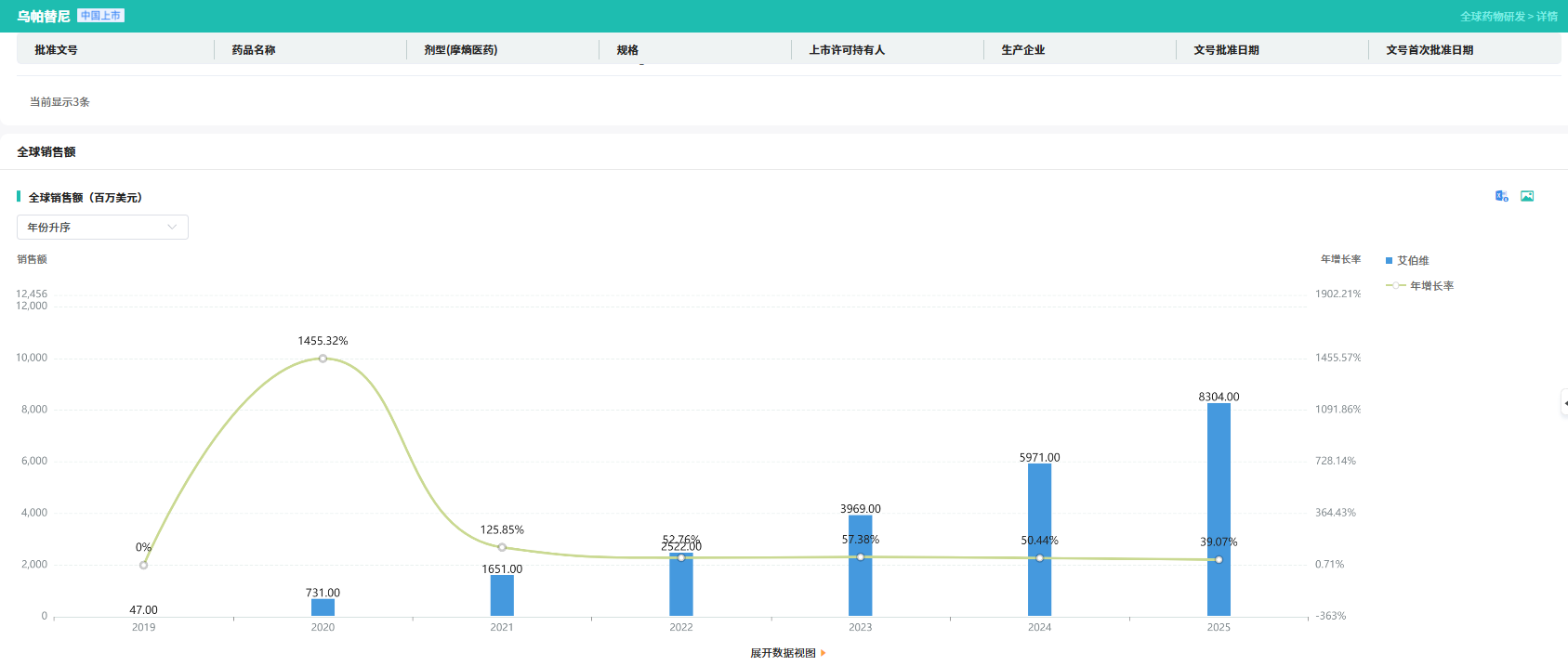Click the 2024 sales bar 5971.00
Viewport: 1568px width, 666px height.
tap(1039, 540)
